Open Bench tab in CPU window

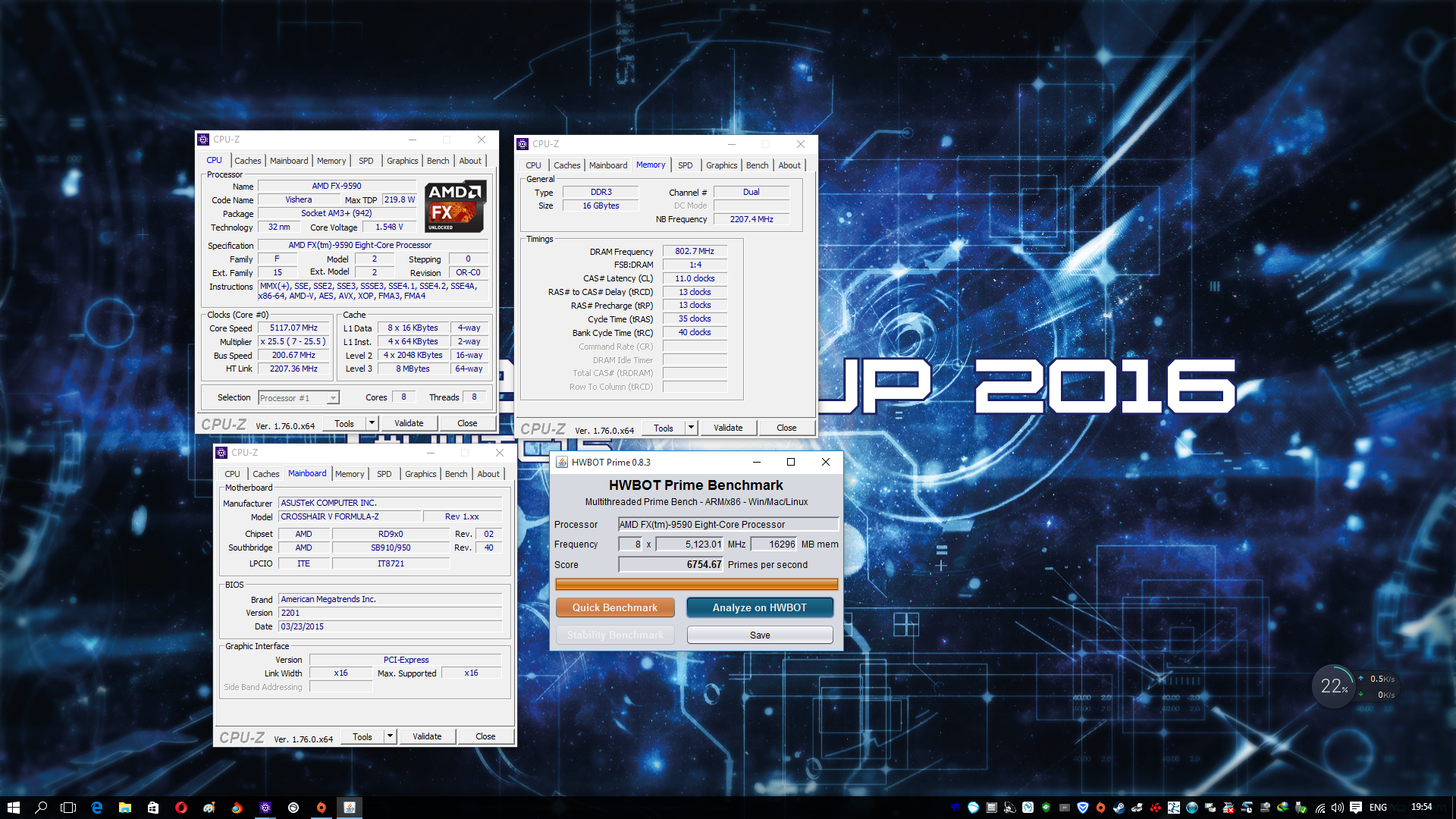click(438, 161)
